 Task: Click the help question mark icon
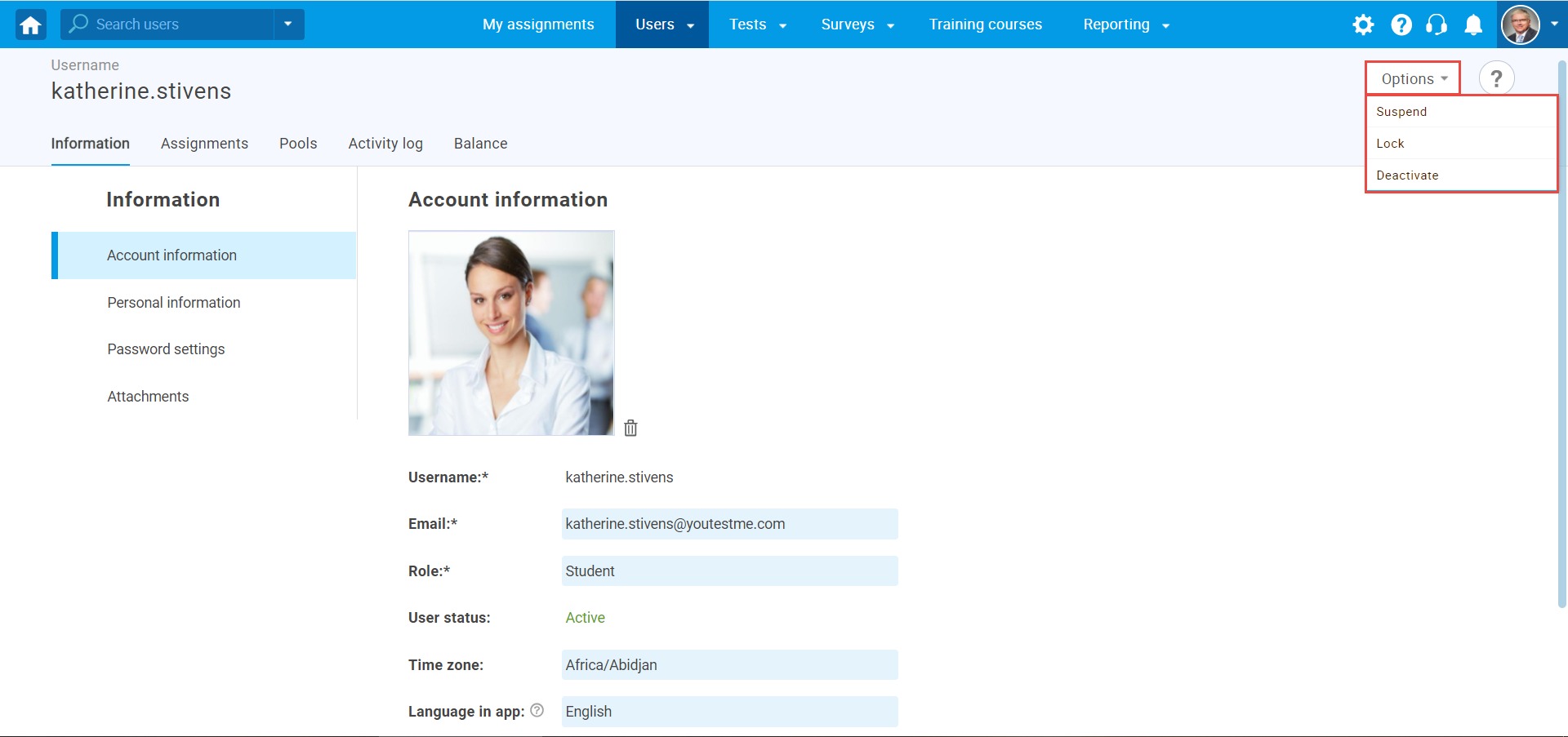tap(1400, 24)
